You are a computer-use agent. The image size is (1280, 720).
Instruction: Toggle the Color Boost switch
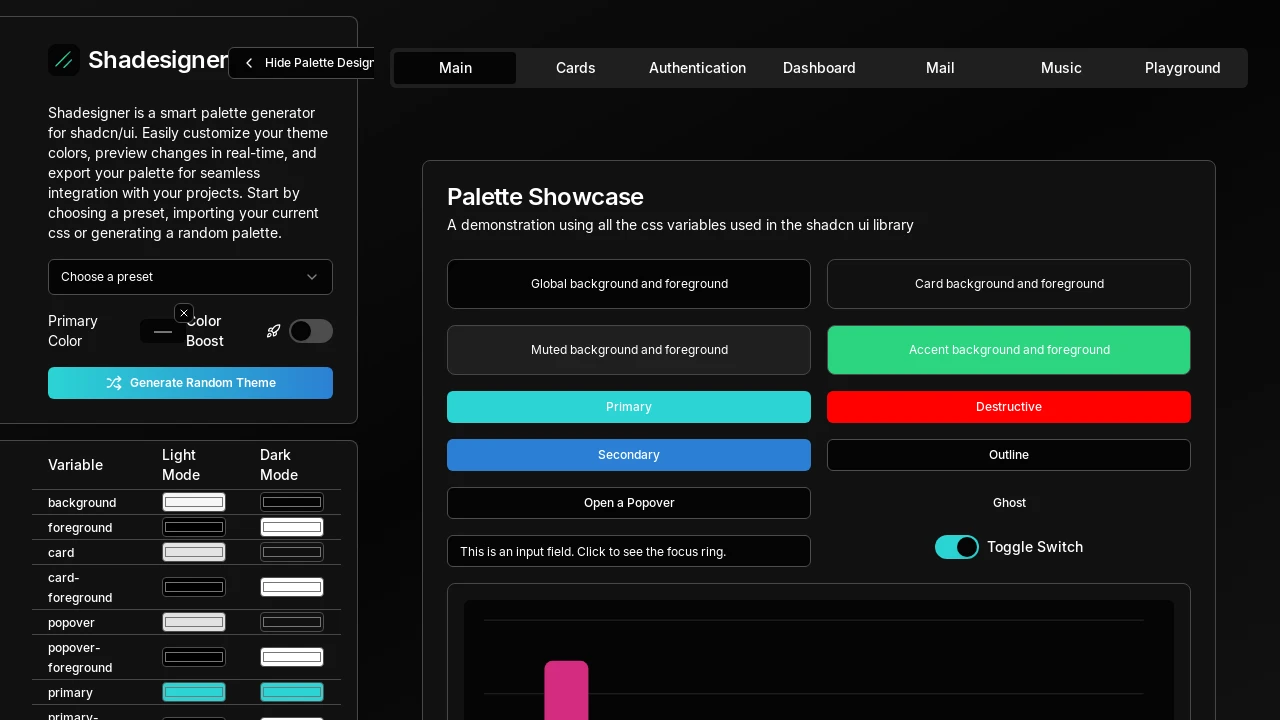click(x=311, y=331)
